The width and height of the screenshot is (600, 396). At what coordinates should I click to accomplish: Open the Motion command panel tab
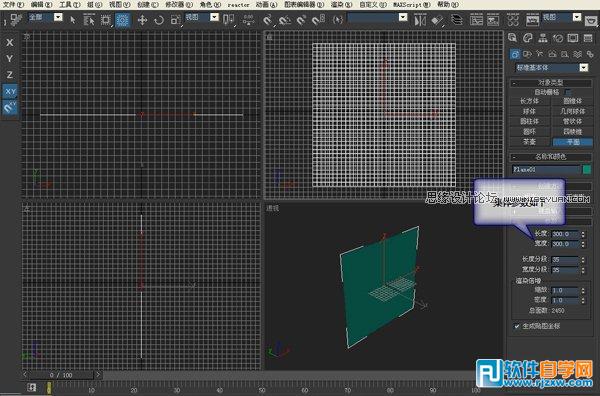pyautogui.click(x=558, y=38)
